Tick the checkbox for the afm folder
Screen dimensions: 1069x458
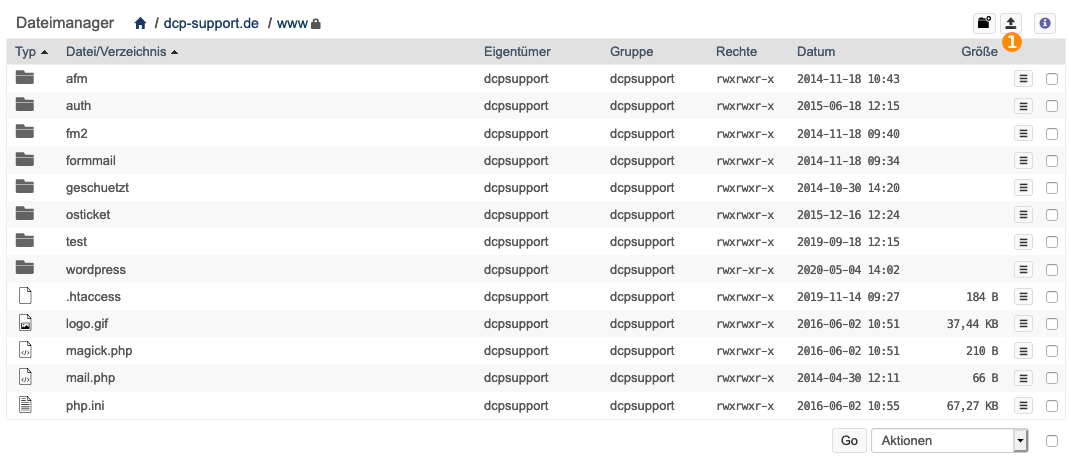pos(1052,79)
